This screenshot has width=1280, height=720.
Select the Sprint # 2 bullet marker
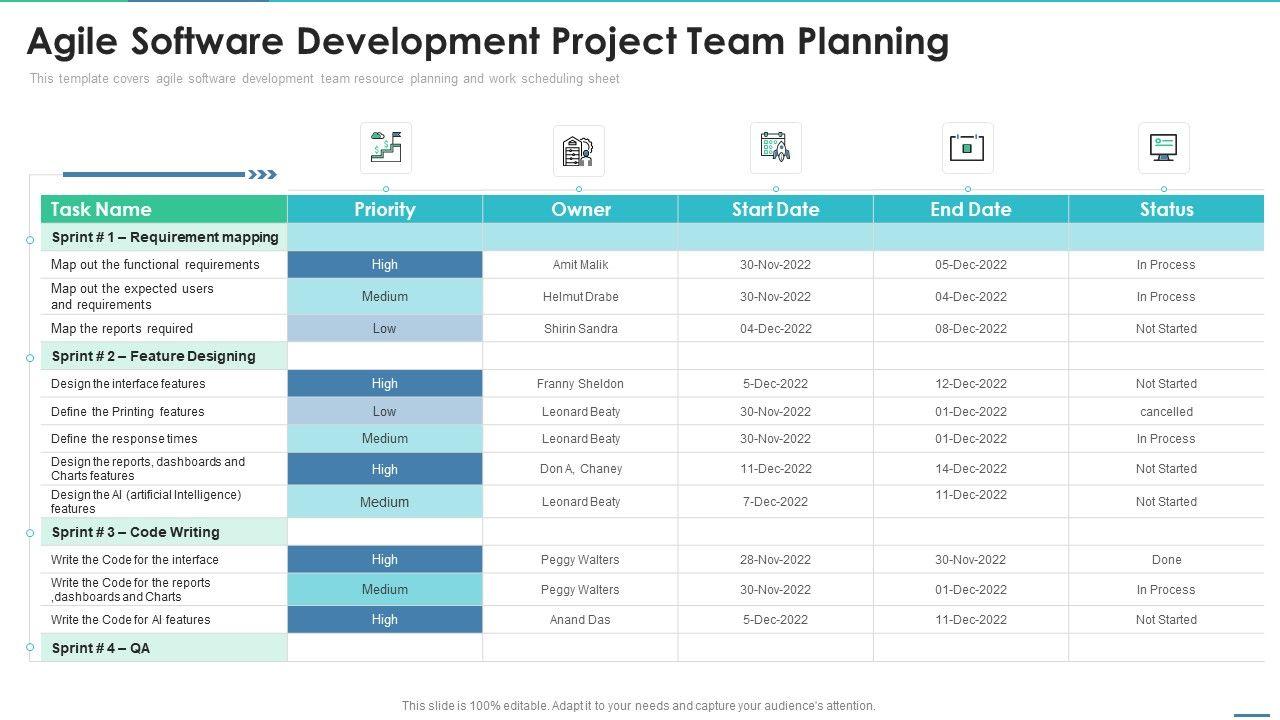click(x=30, y=358)
